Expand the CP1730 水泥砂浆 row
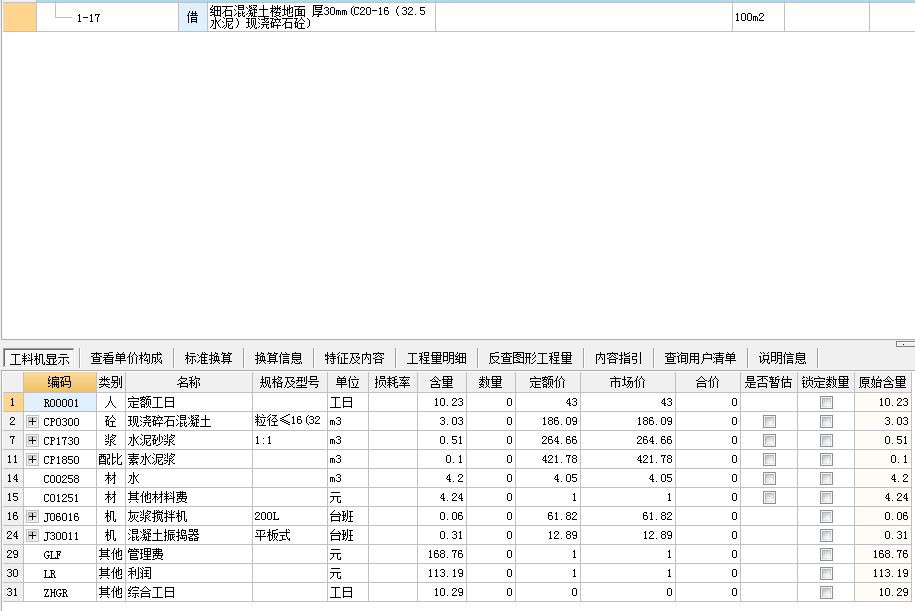 [32, 441]
